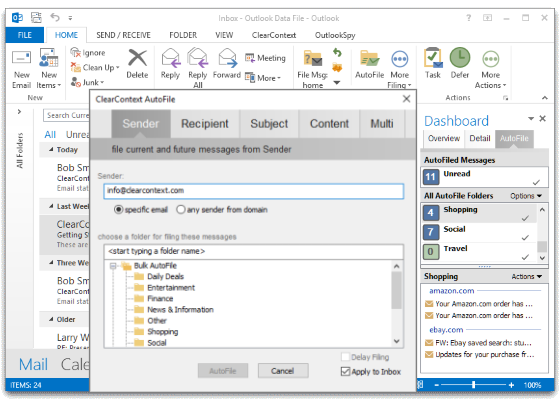Collapse the ribbon with the chevron

click(544, 98)
